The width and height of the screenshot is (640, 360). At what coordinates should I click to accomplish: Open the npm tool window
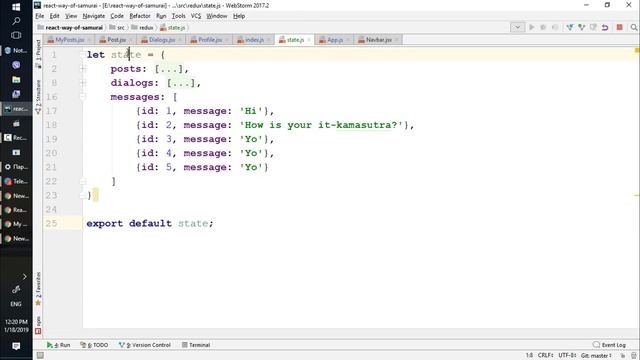[x=38, y=325]
